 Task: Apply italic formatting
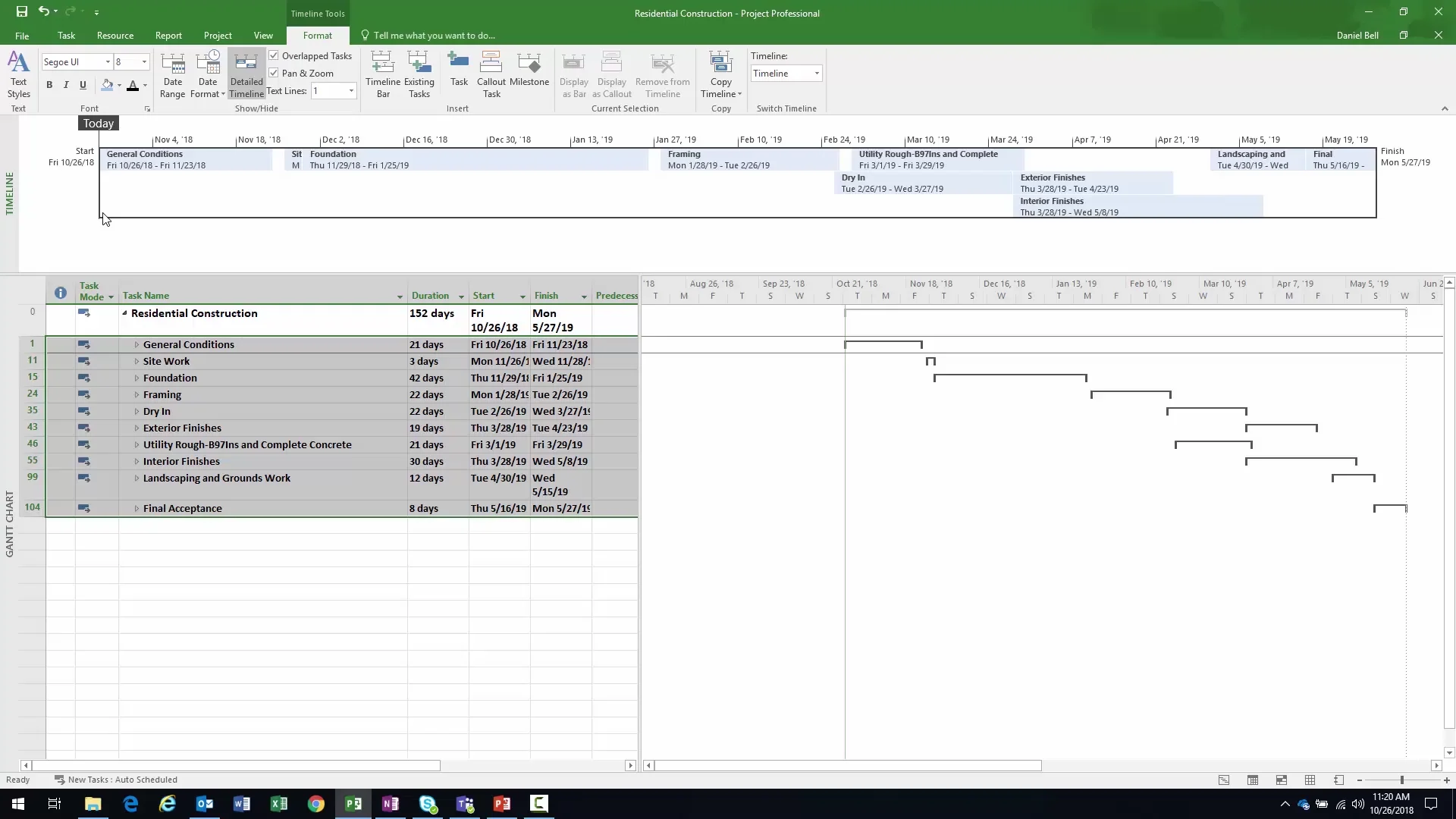coord(66,85)
